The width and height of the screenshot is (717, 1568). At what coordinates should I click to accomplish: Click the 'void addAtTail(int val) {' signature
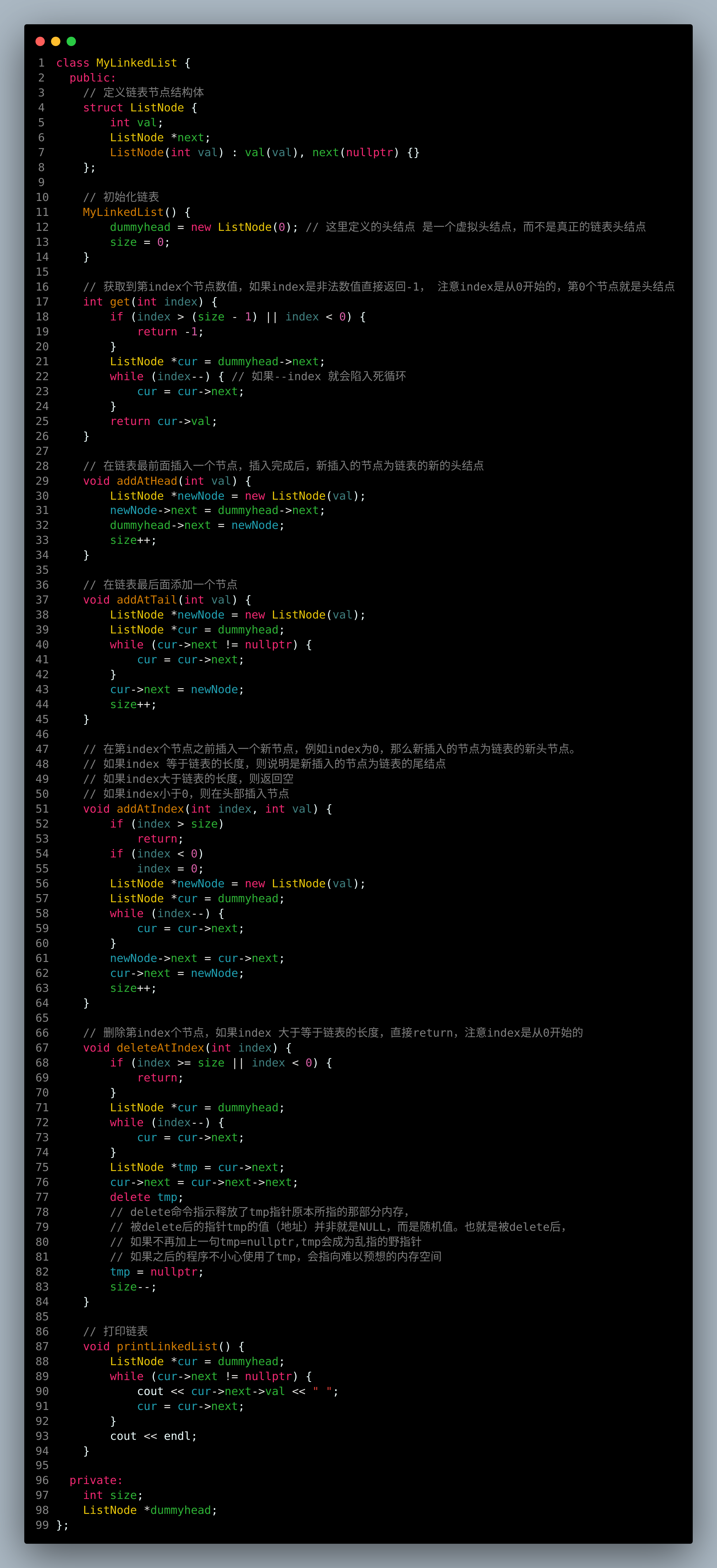coord(167,600)
